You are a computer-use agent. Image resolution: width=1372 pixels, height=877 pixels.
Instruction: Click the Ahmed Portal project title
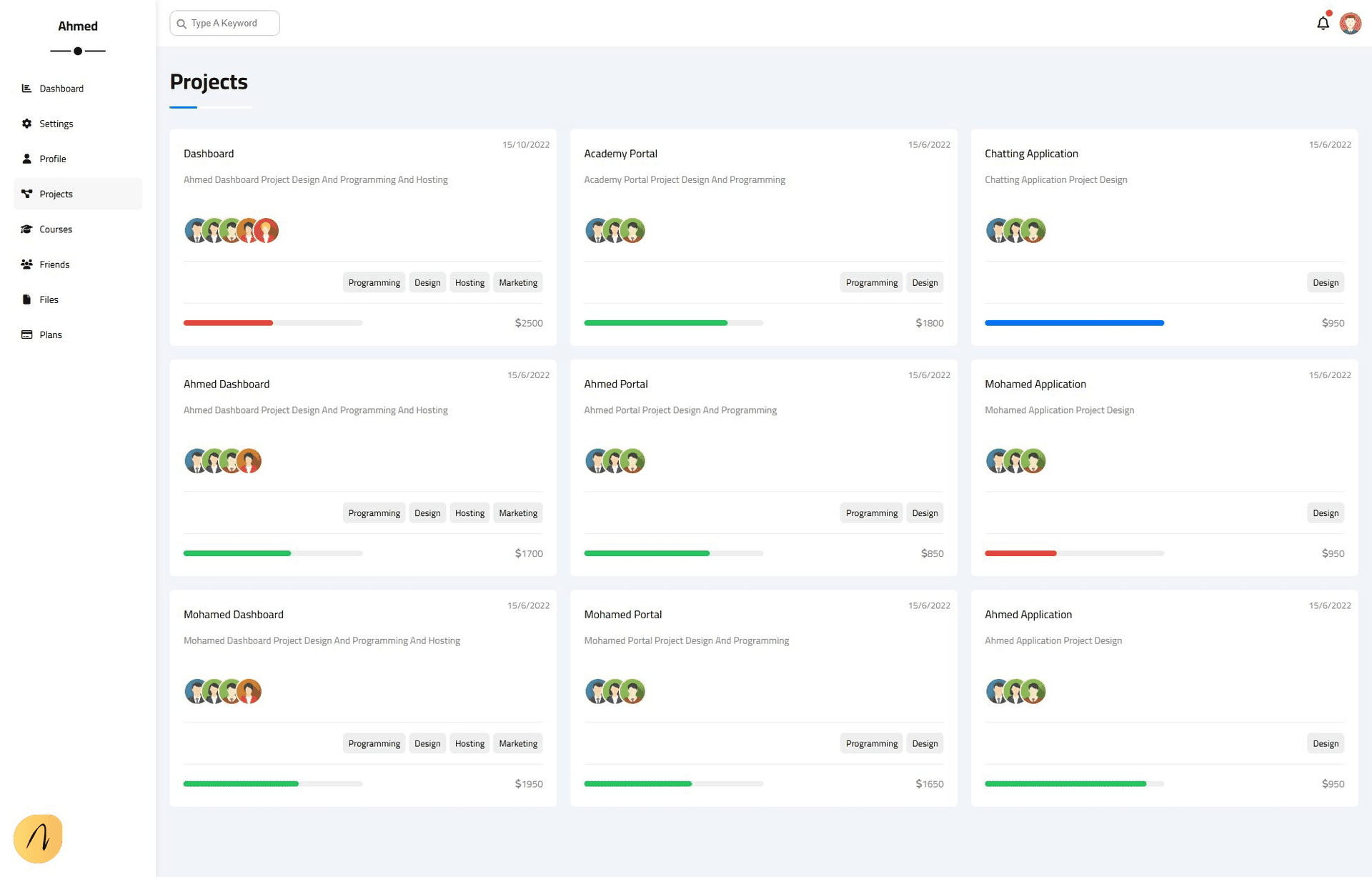click(616, 384)
